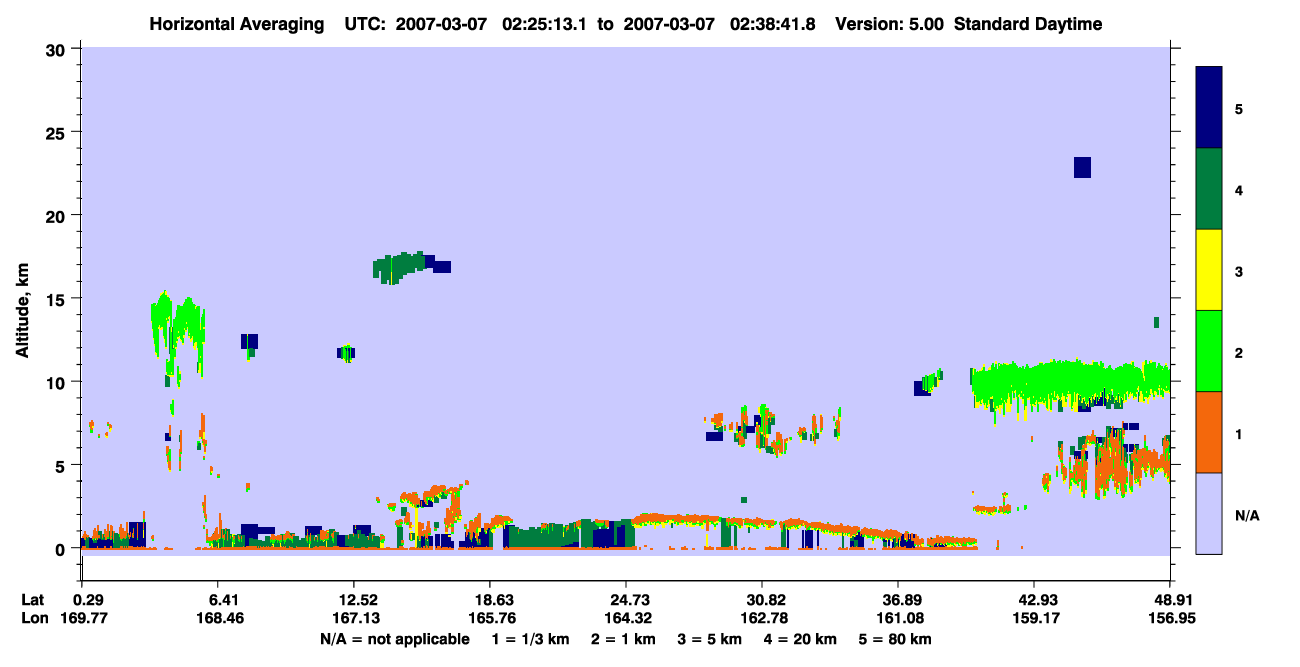Click the dark blue colorbar segment labeled 5
Screen dimensions: 1300x667
point(1209,108)
